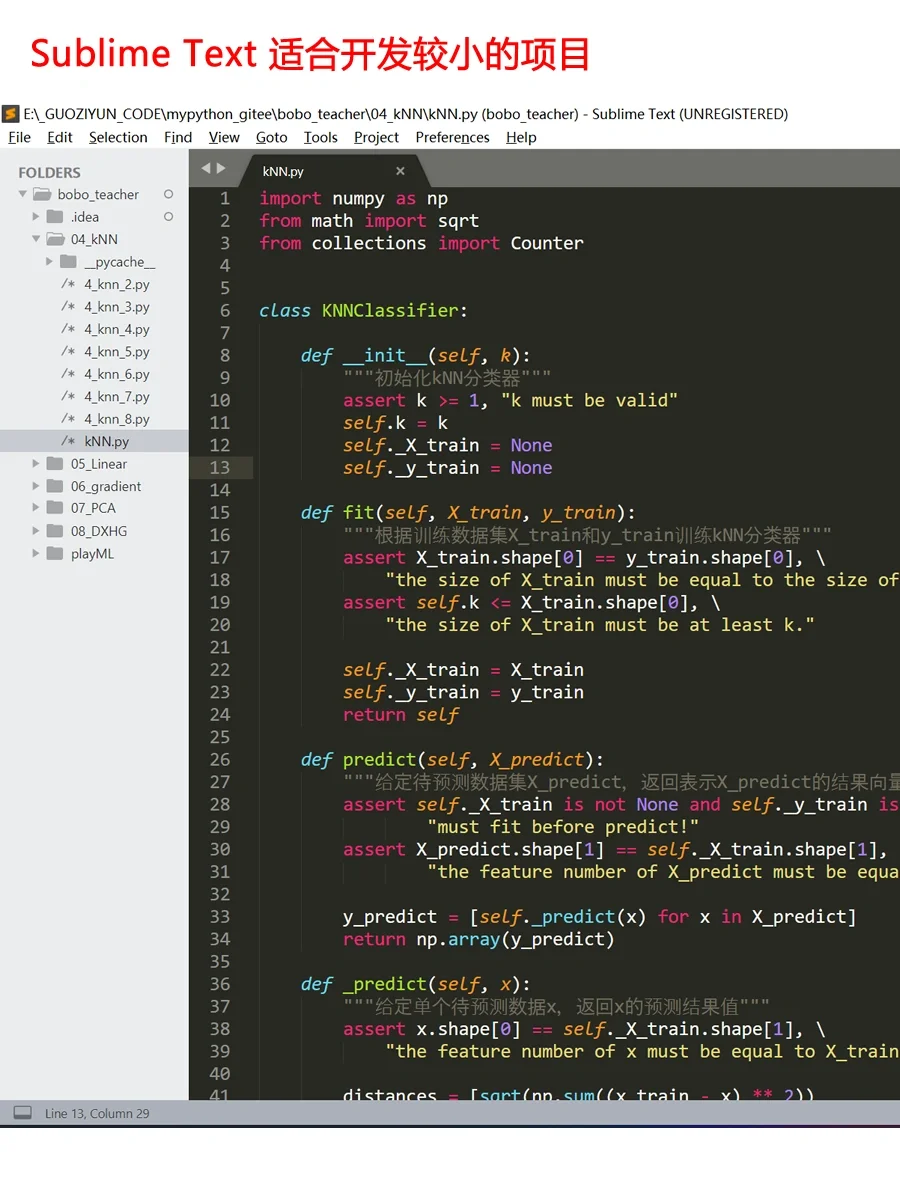Click the file icon beside 4_knn_8.py
Screen dimensions: 900x1200
(68, 419)
